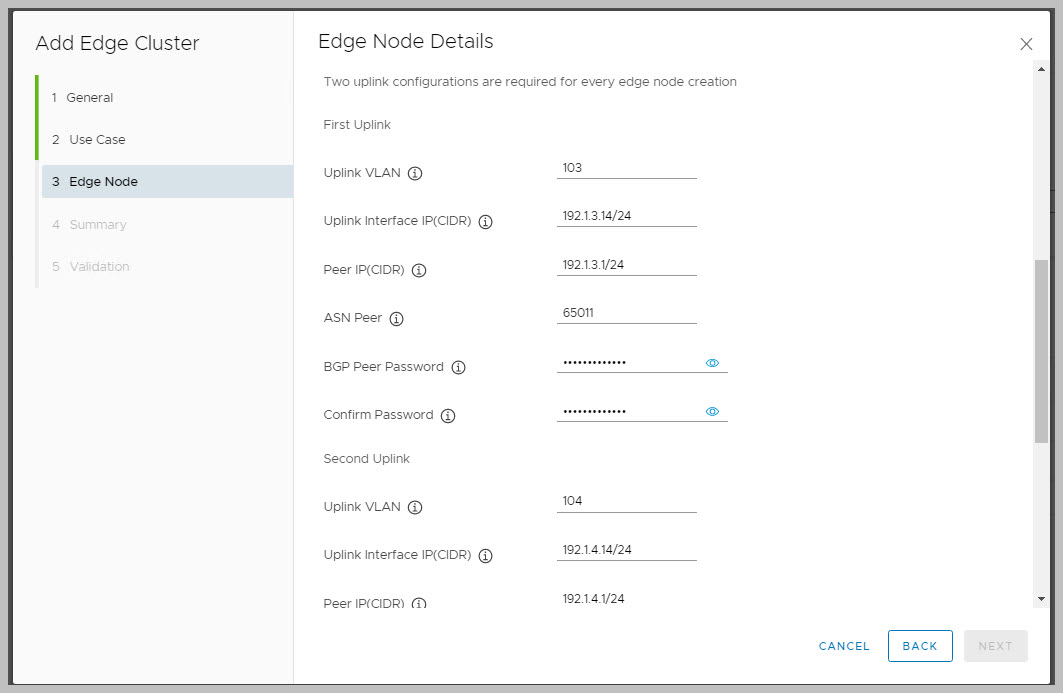
Task: Reveal BGP Peer Password with eye icon
Action: click(712, 363)
